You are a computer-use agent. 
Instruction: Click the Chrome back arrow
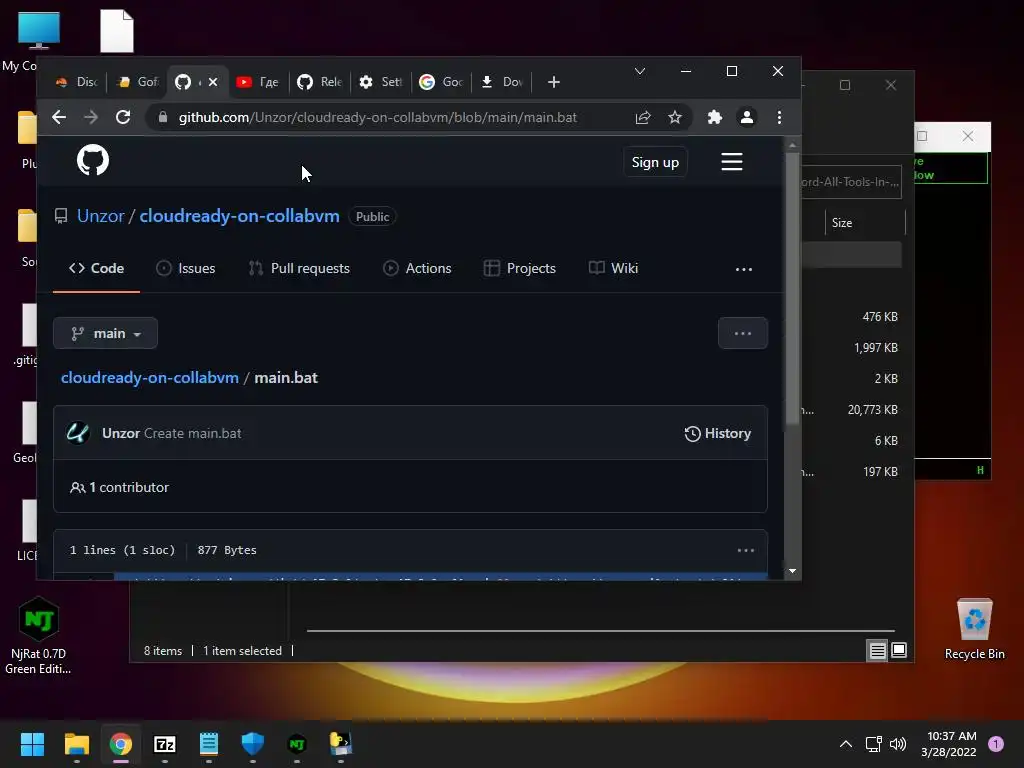point(59,118)
